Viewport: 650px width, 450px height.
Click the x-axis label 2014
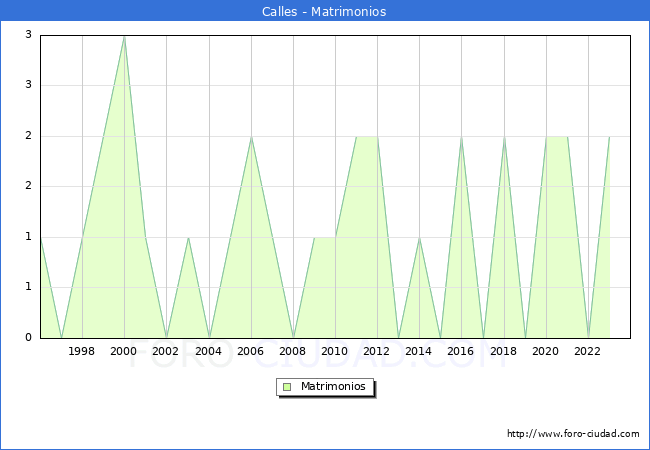419,351
